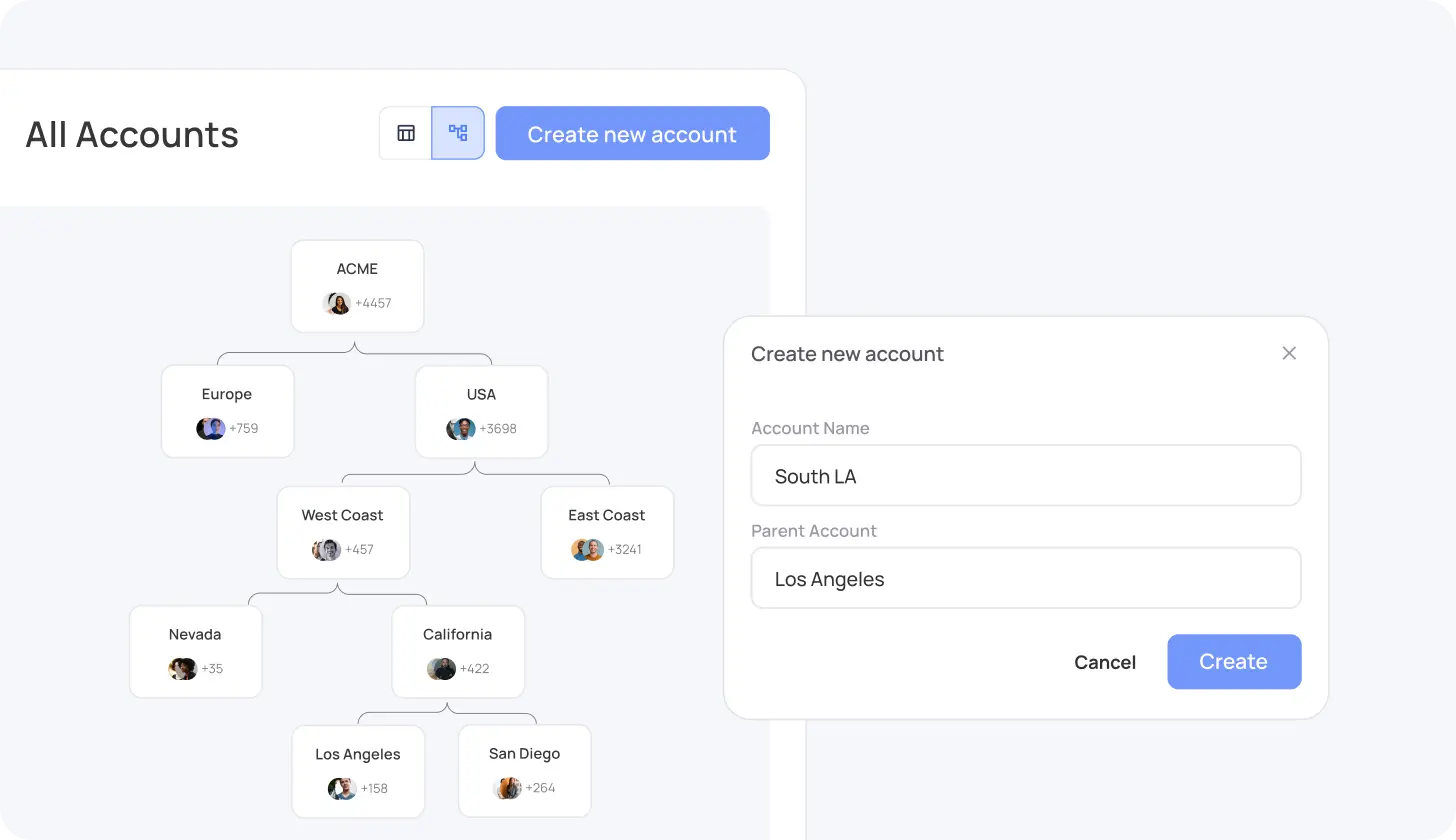Open the San Diego account node
1456x840 pixels.
point(524,754)
